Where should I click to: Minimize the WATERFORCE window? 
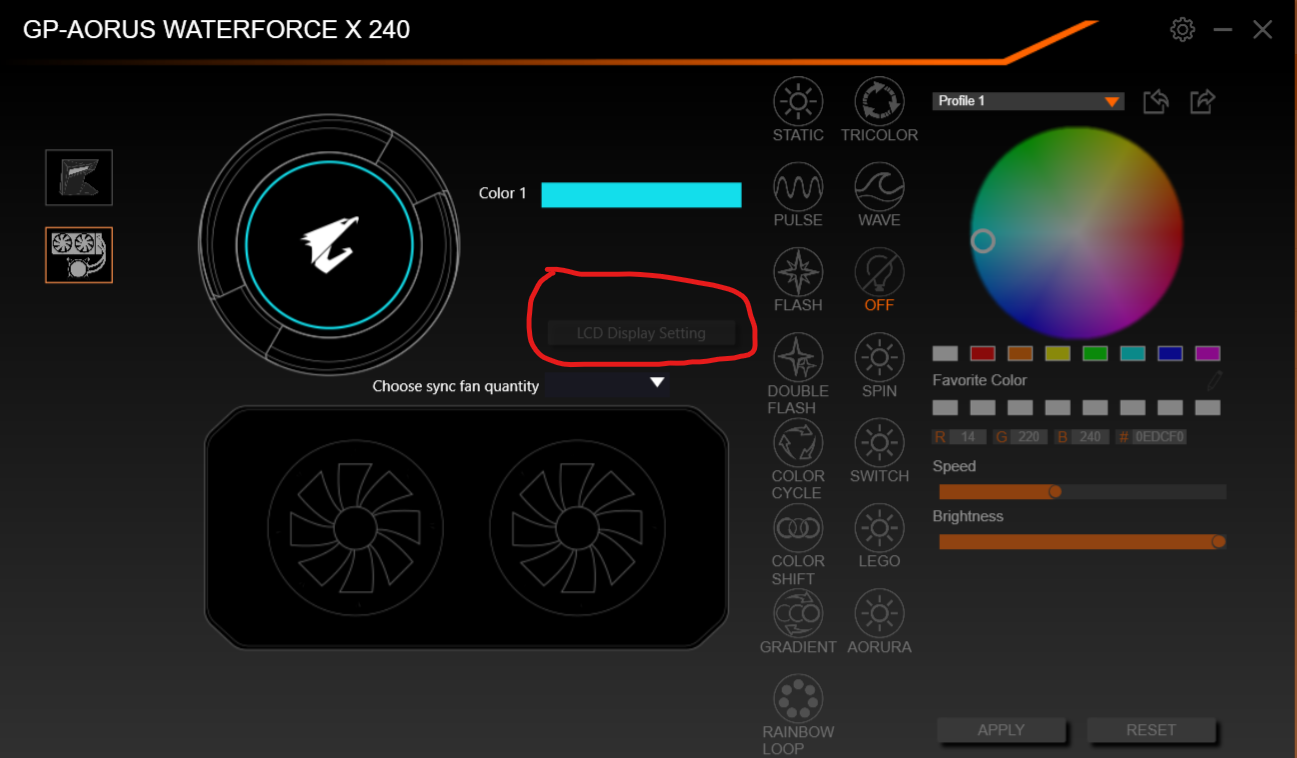[1223, 30]
